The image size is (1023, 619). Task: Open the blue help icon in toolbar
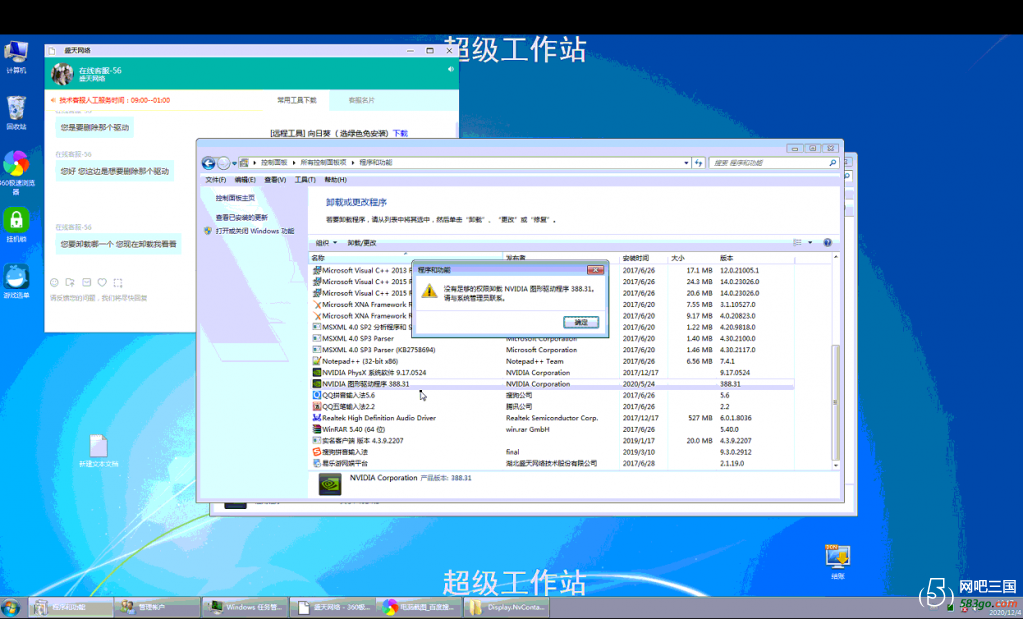[x=827, y=243]
